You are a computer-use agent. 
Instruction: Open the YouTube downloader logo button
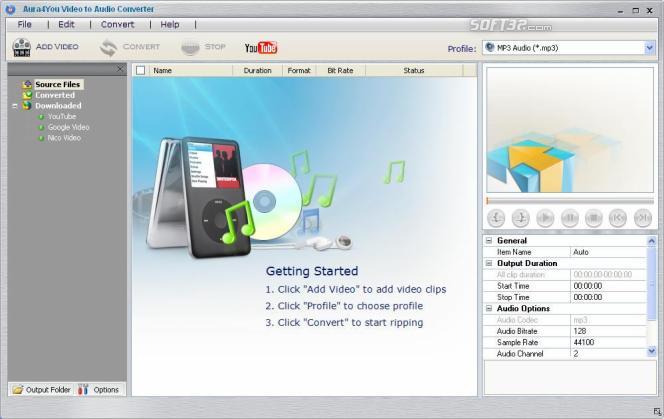click(x=261, y=48)
